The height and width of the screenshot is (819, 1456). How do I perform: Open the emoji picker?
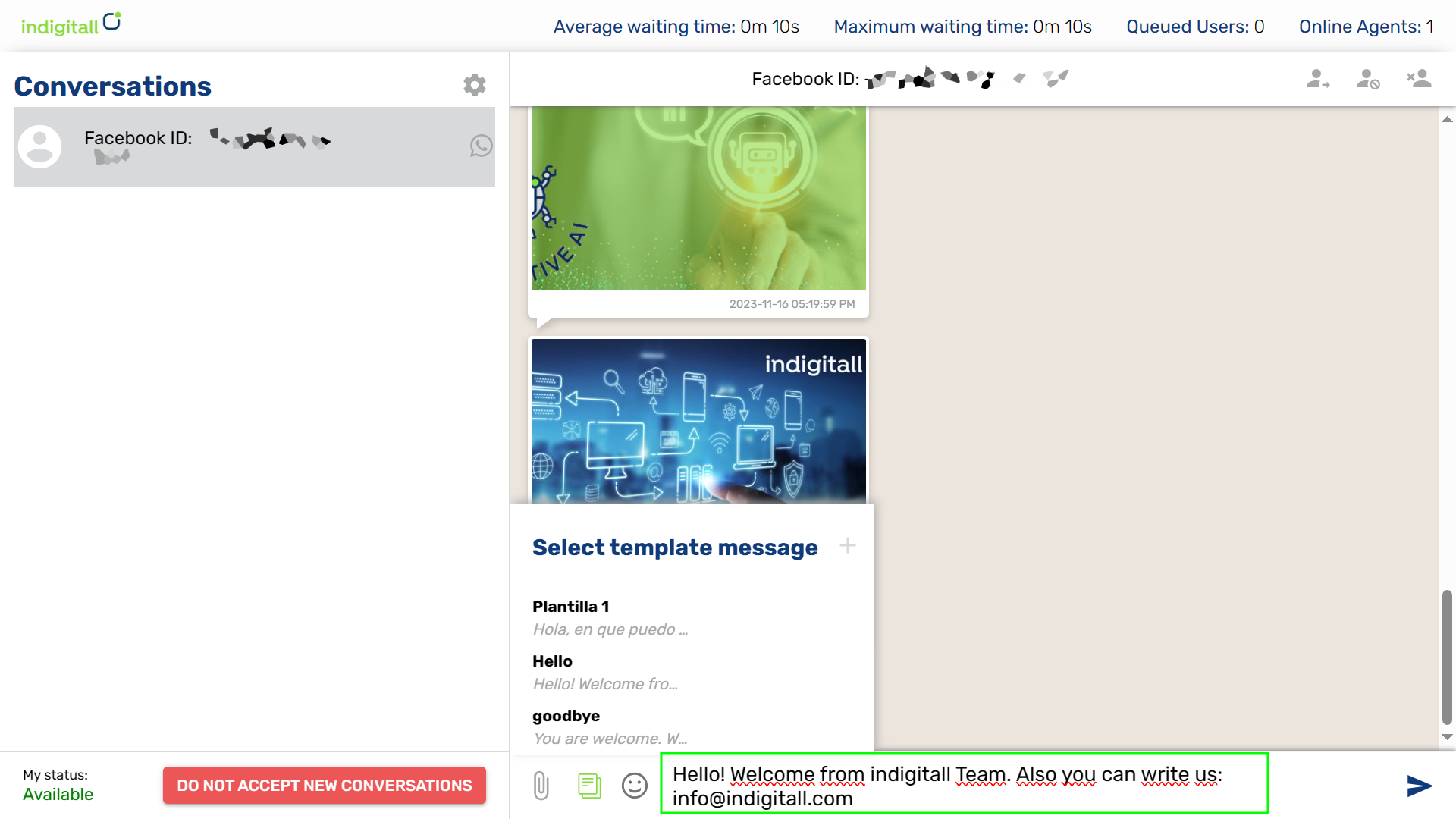point(635,786)
